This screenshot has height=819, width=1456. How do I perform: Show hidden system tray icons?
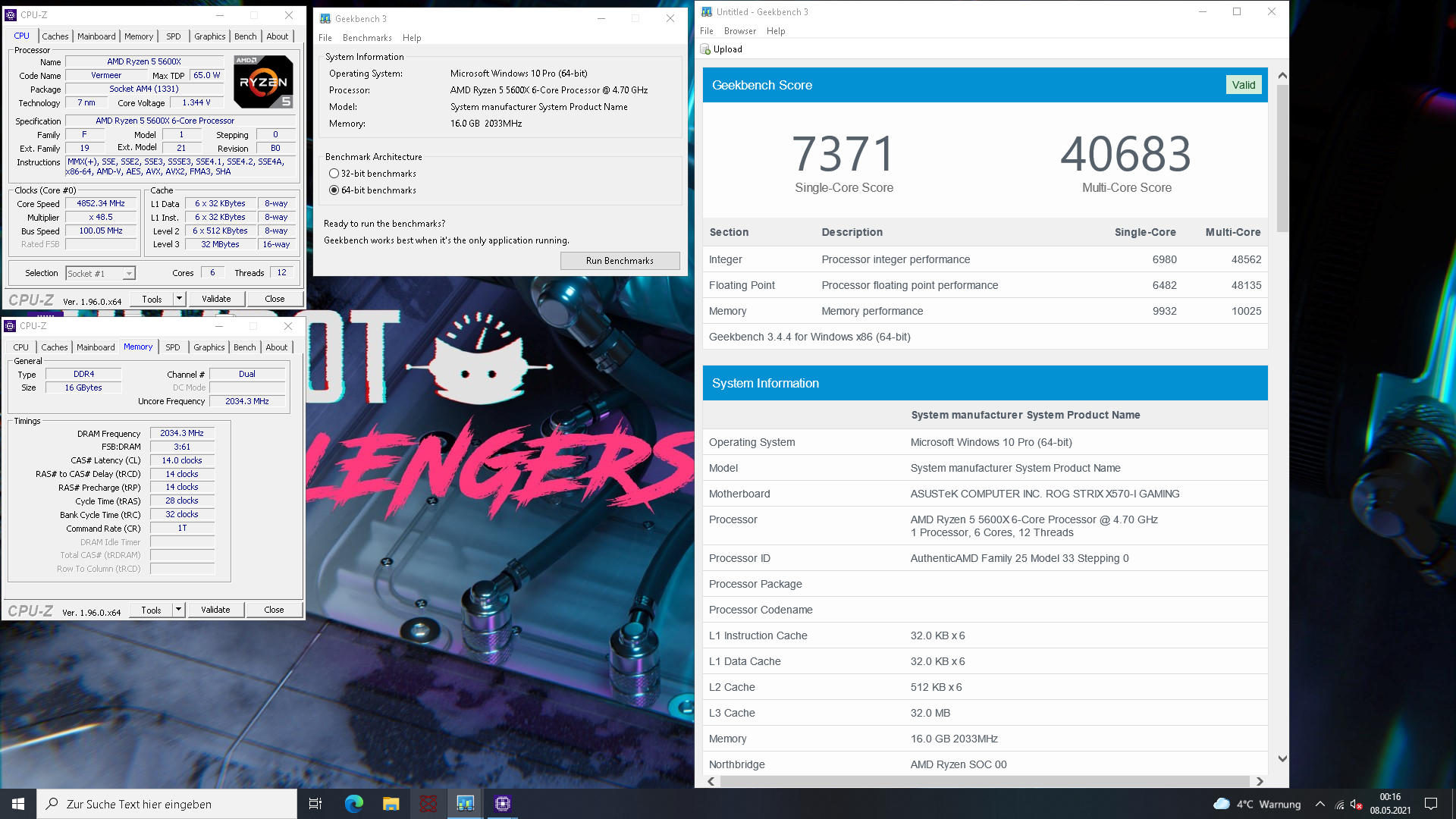[x=1320, y=804]
